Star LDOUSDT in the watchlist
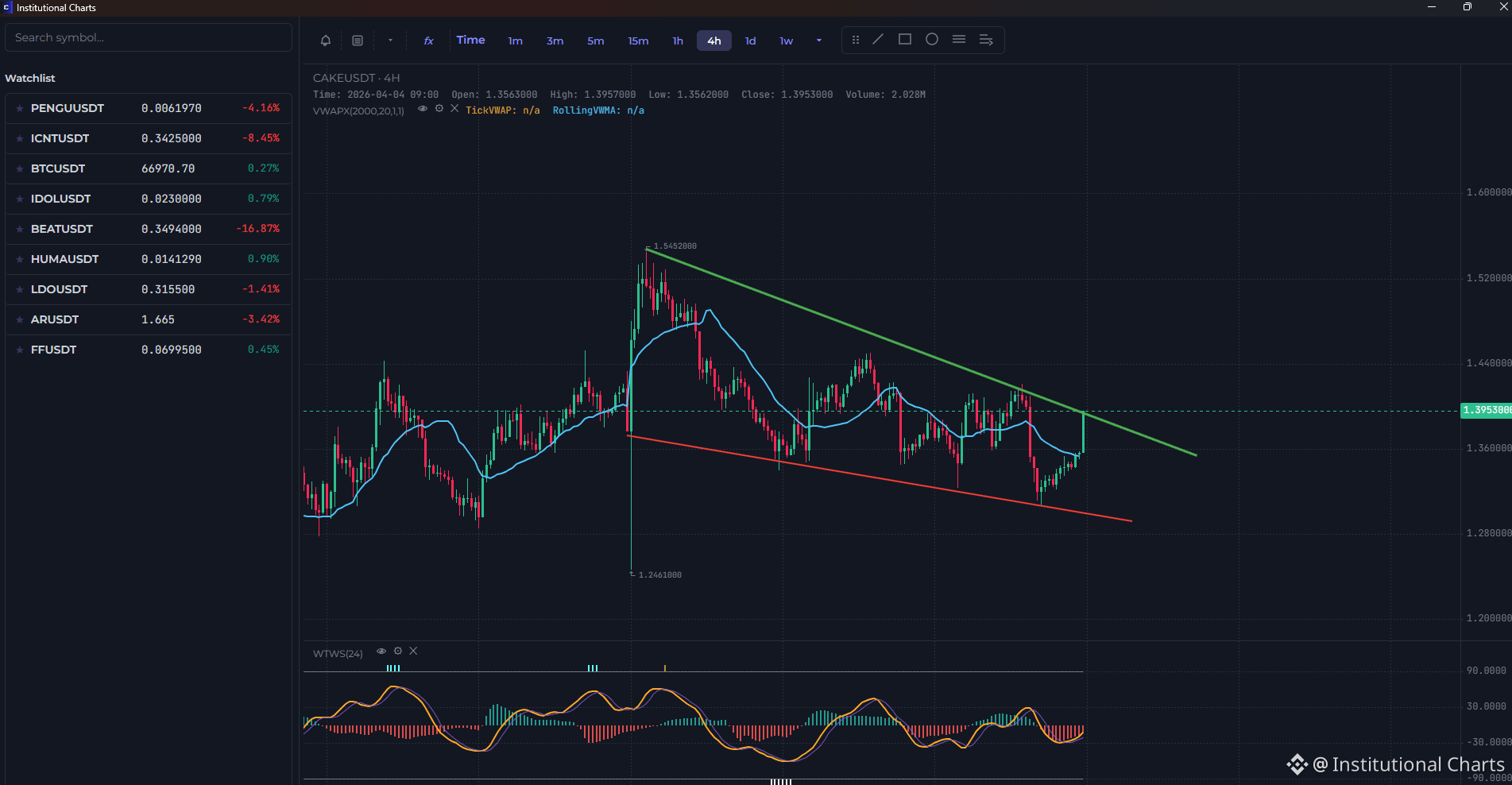Screen dimensions: 1512x785 pyautogui.click(x=20, y=289)
